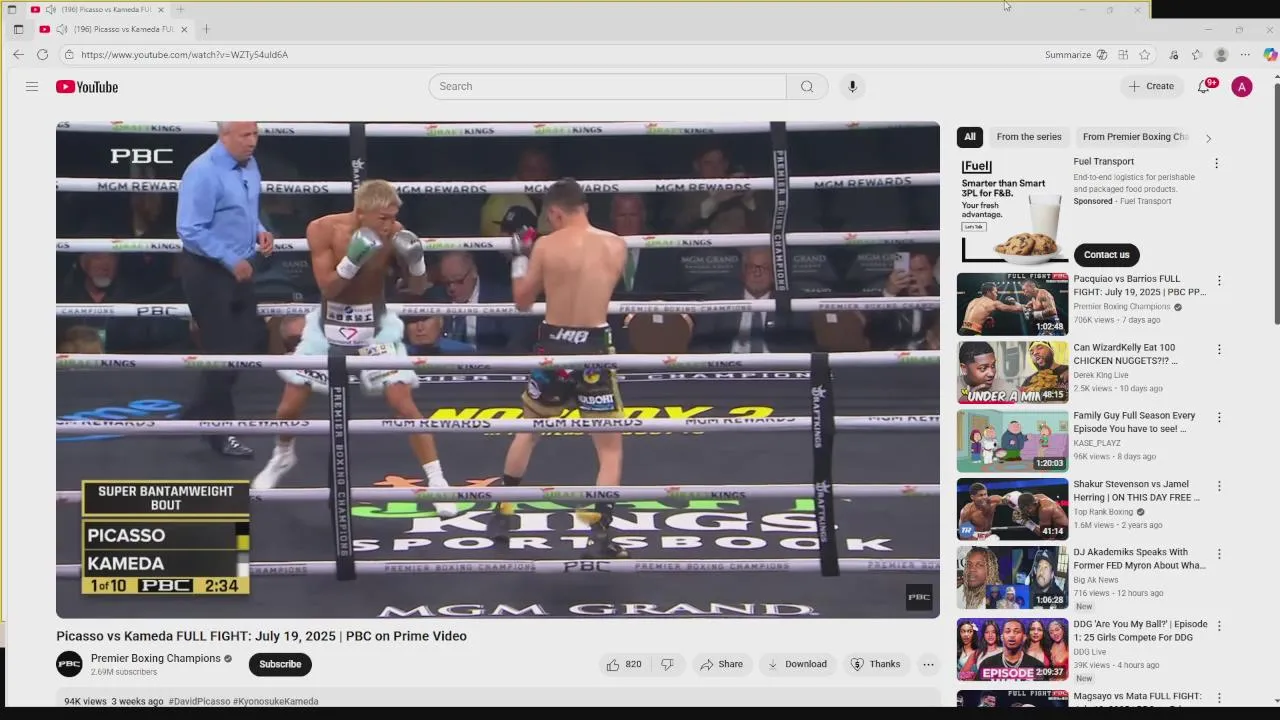Open browser Settings and more menu
This screenshot has height=720, width=1280.
(1245, 55)
